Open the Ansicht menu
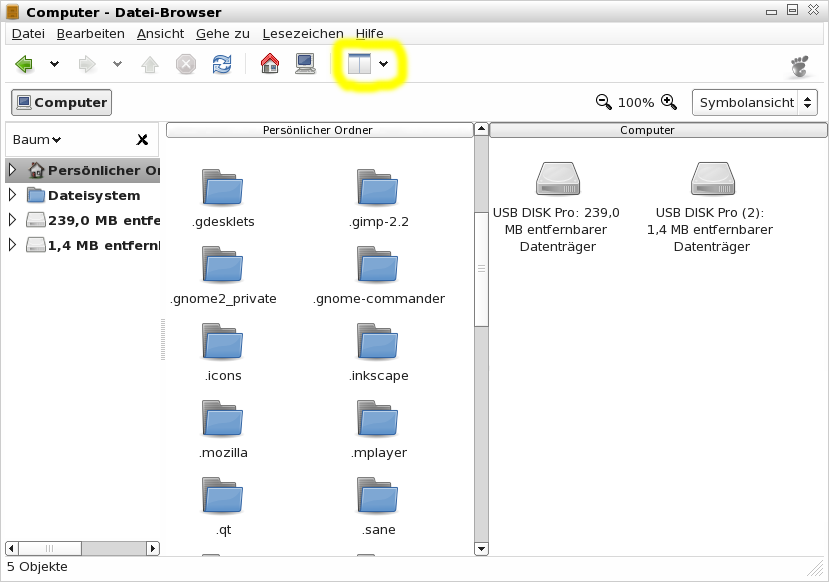This screenshot has height=582, width=829. point(160,34)
